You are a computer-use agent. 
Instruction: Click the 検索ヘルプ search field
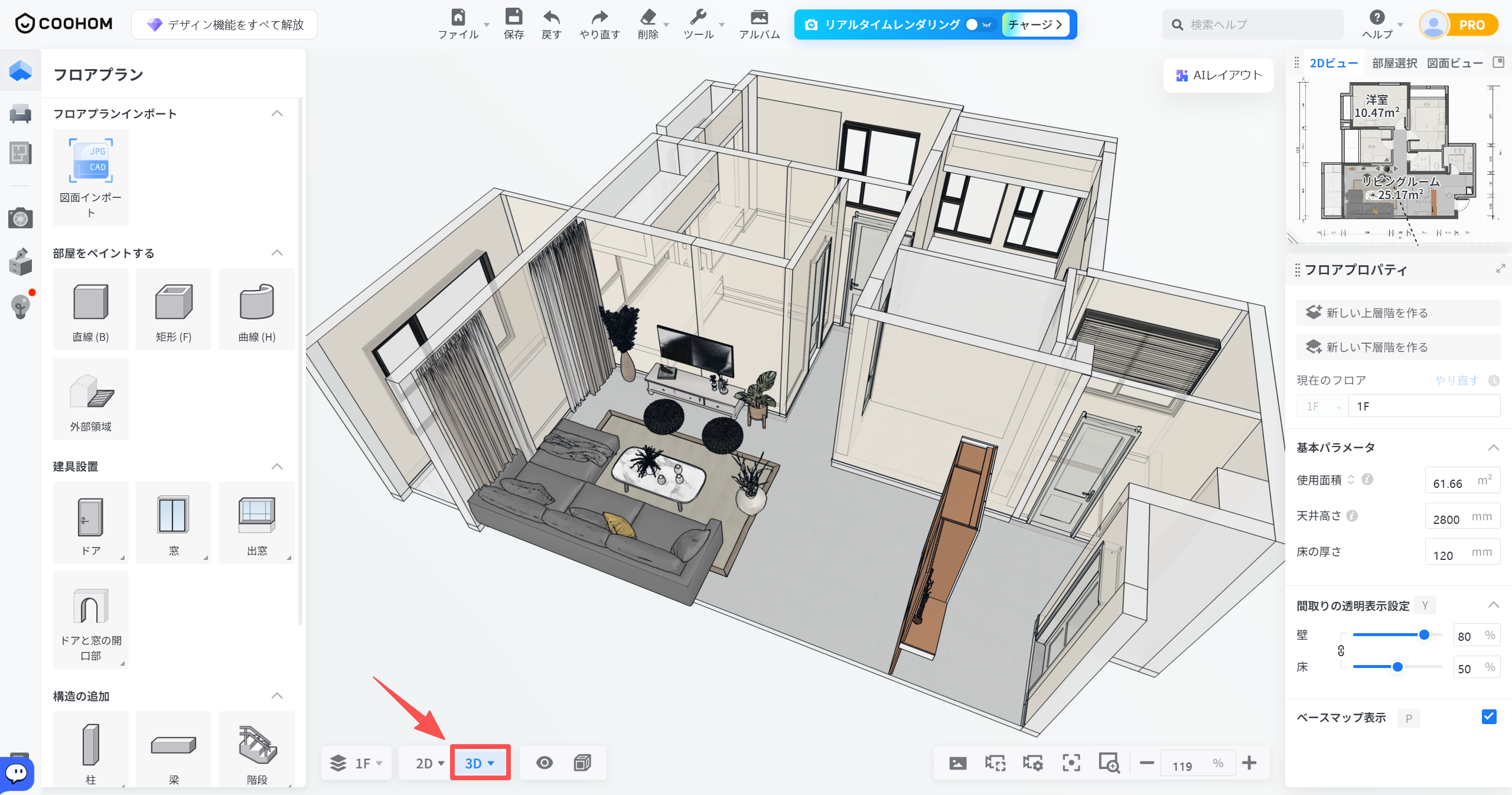click(x=1253, y=25)
